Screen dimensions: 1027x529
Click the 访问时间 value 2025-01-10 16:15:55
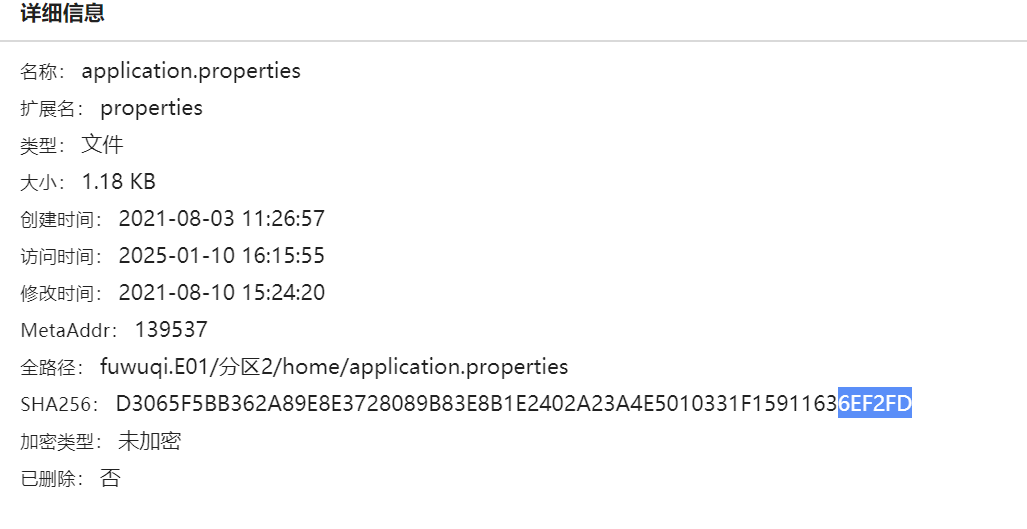coord(221,256)
